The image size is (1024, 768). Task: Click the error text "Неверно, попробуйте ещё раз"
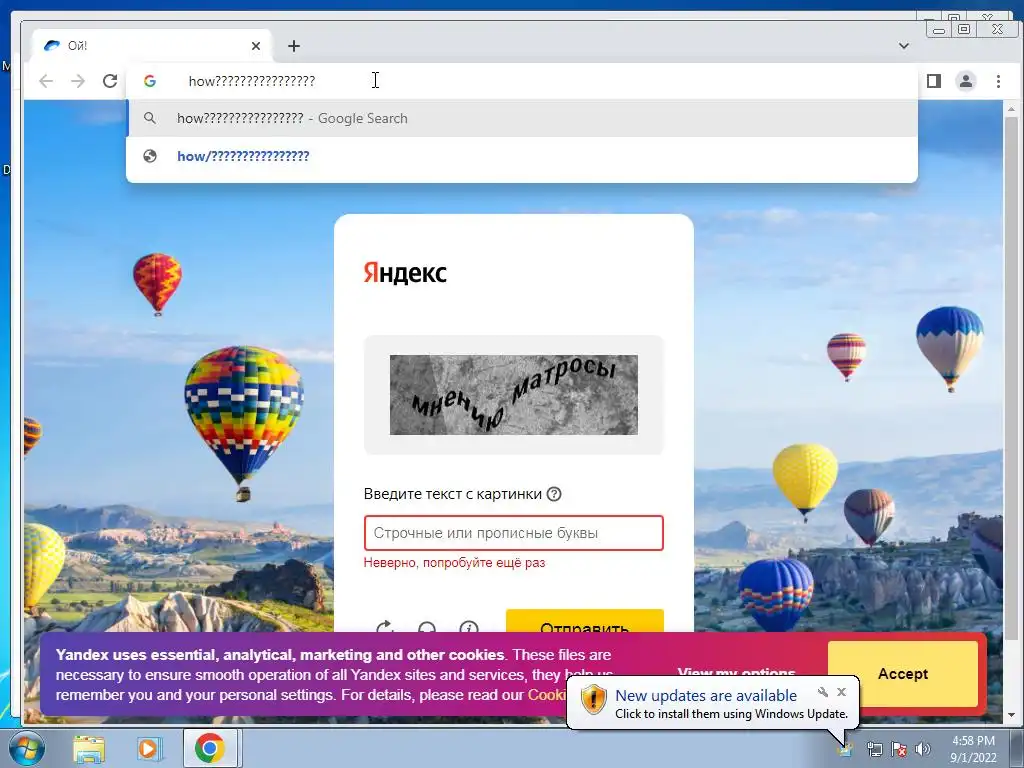455,562
